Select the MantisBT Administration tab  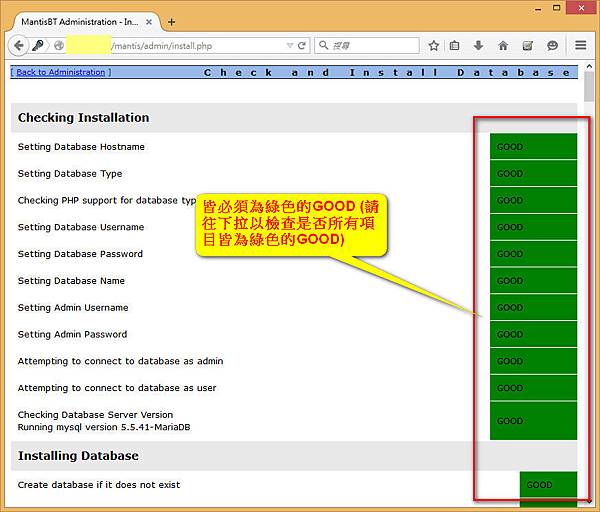point(84,22)
